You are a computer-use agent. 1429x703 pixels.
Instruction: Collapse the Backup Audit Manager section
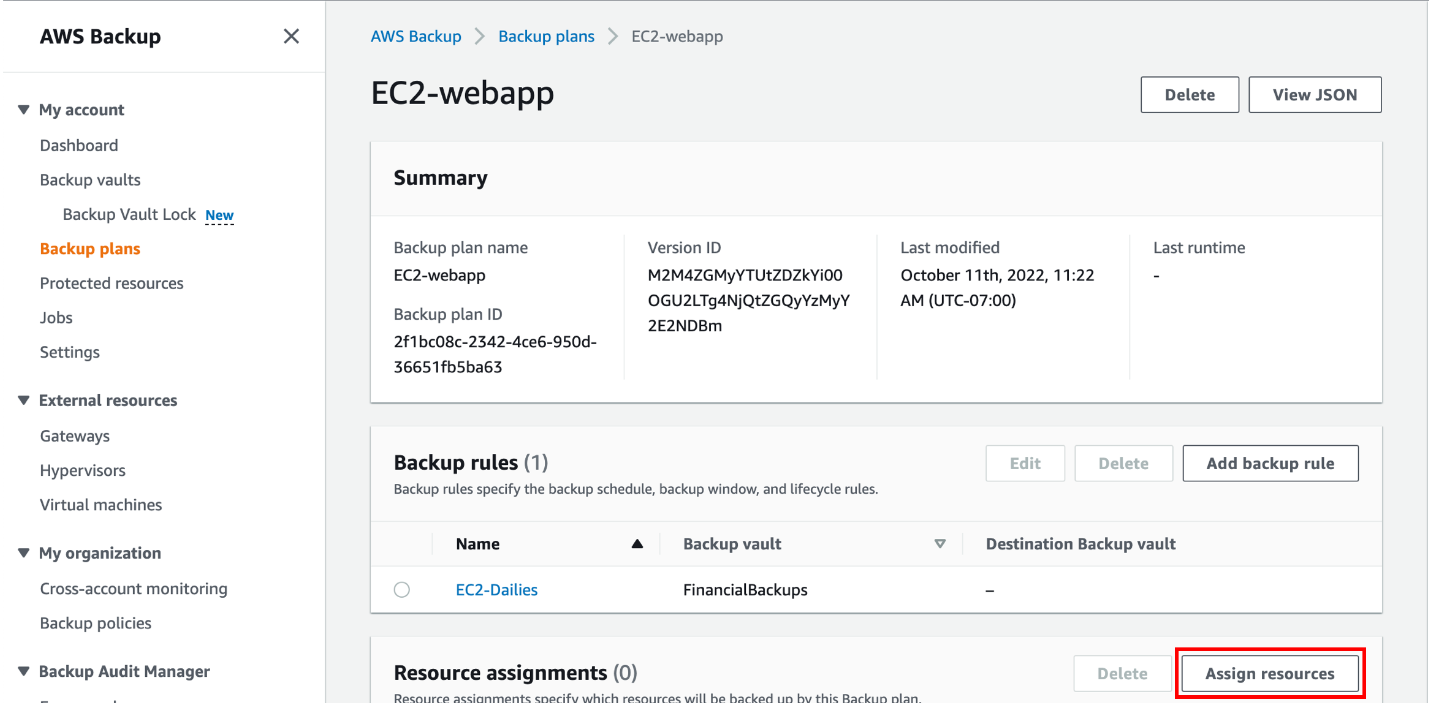pos(24,671)
